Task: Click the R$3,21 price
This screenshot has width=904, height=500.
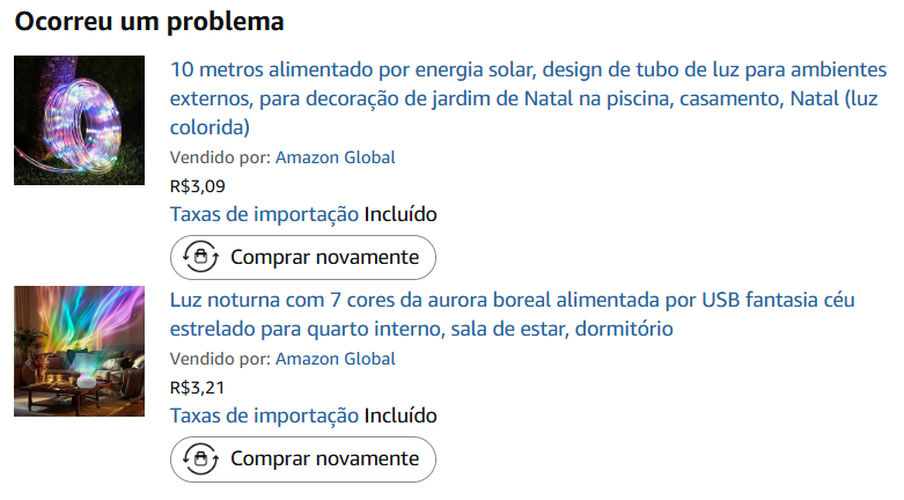Action: pyautogui.click(x=198, y=387)
